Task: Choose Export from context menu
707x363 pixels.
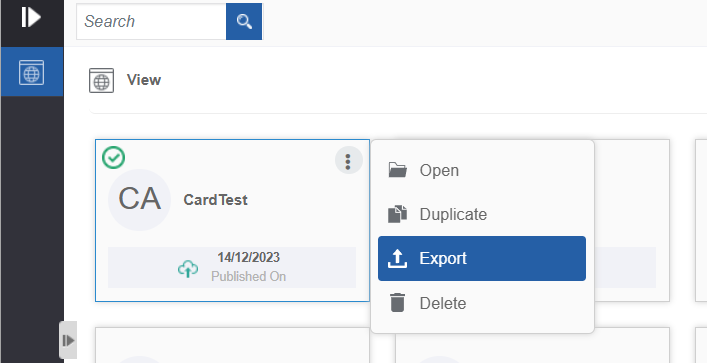Action: click(x=482, y=258)
